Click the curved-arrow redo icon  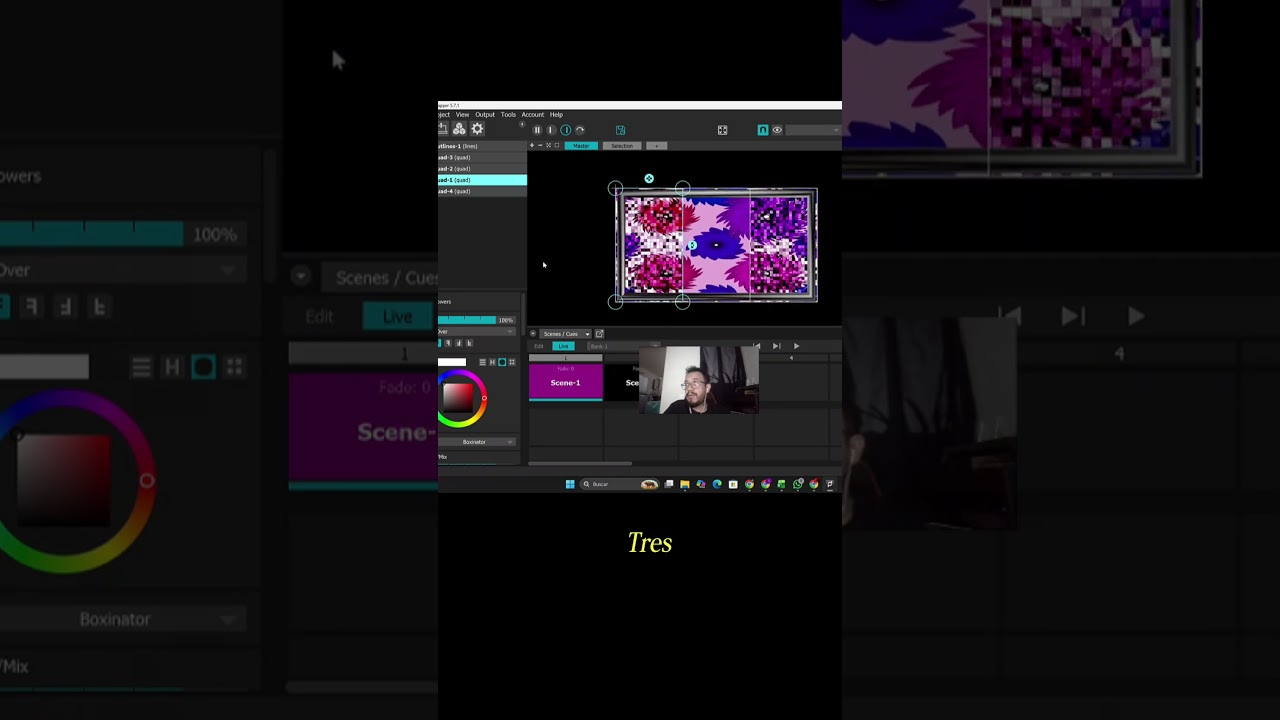(x=580, y=130)
